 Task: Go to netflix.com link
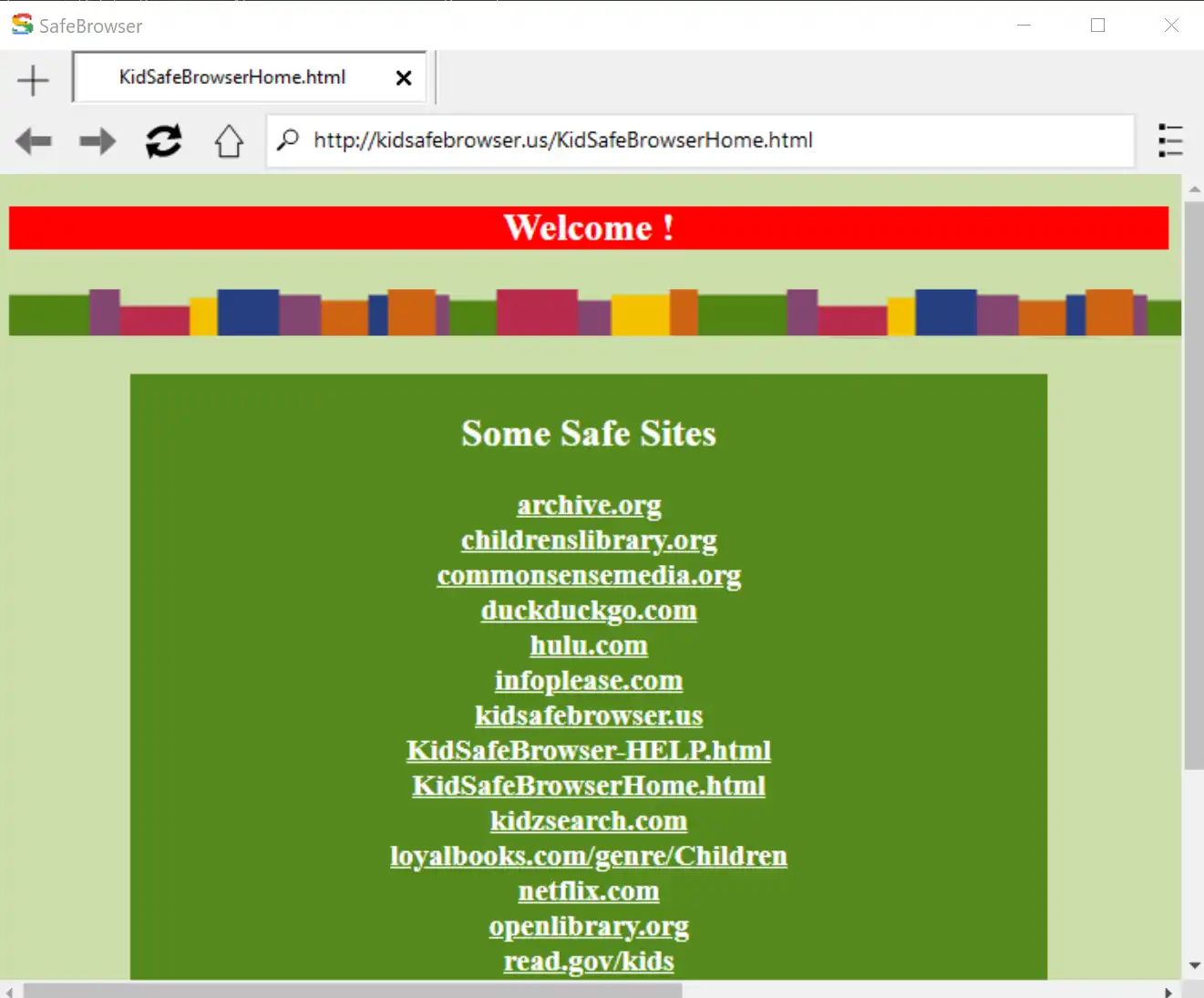tap(589, 890)
